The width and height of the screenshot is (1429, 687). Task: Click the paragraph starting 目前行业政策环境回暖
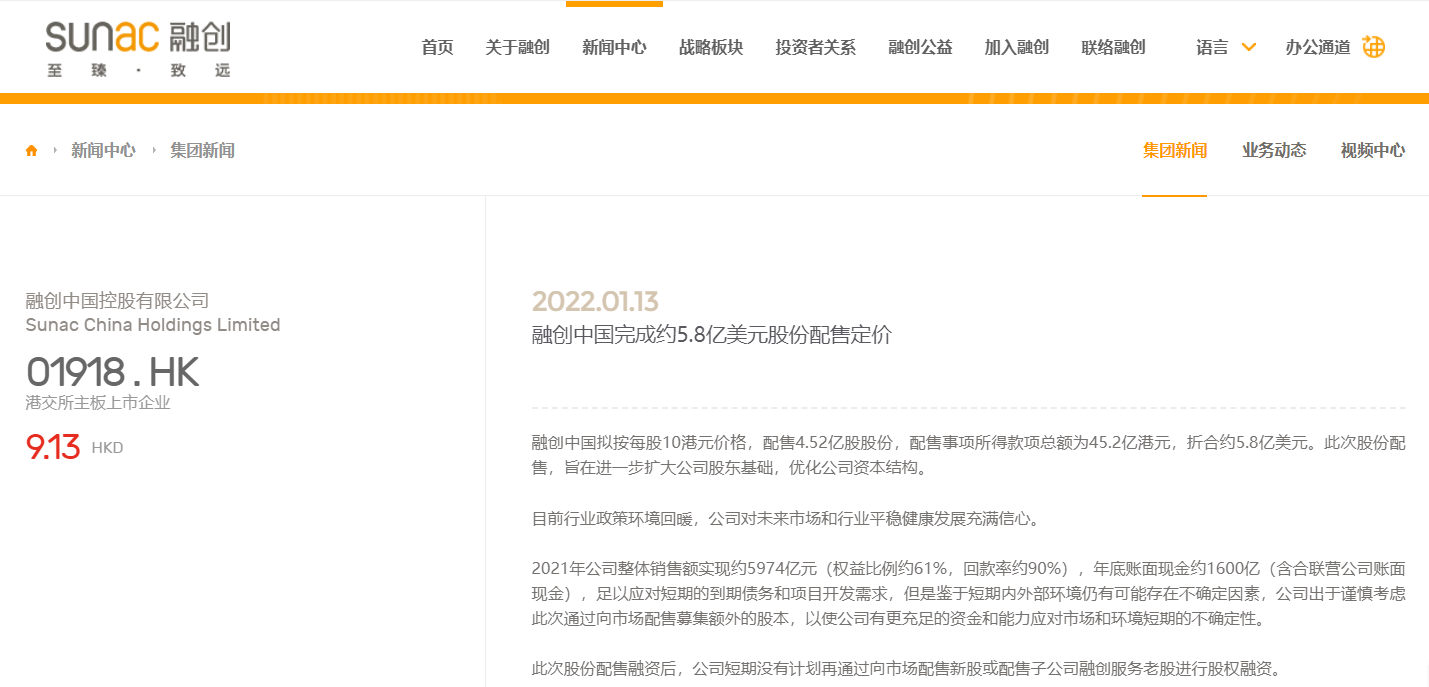point(787,519)
